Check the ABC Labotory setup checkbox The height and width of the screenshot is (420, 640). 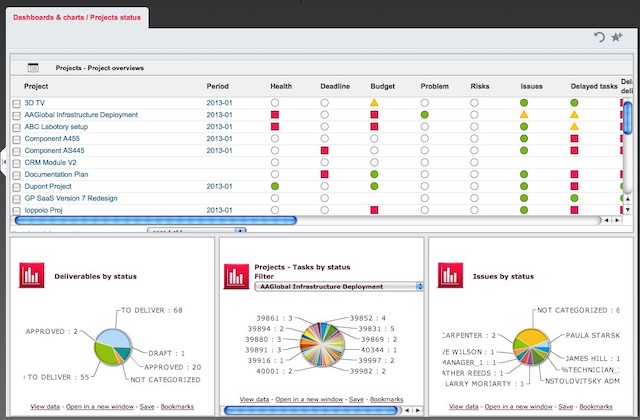(x=16, y=127)
